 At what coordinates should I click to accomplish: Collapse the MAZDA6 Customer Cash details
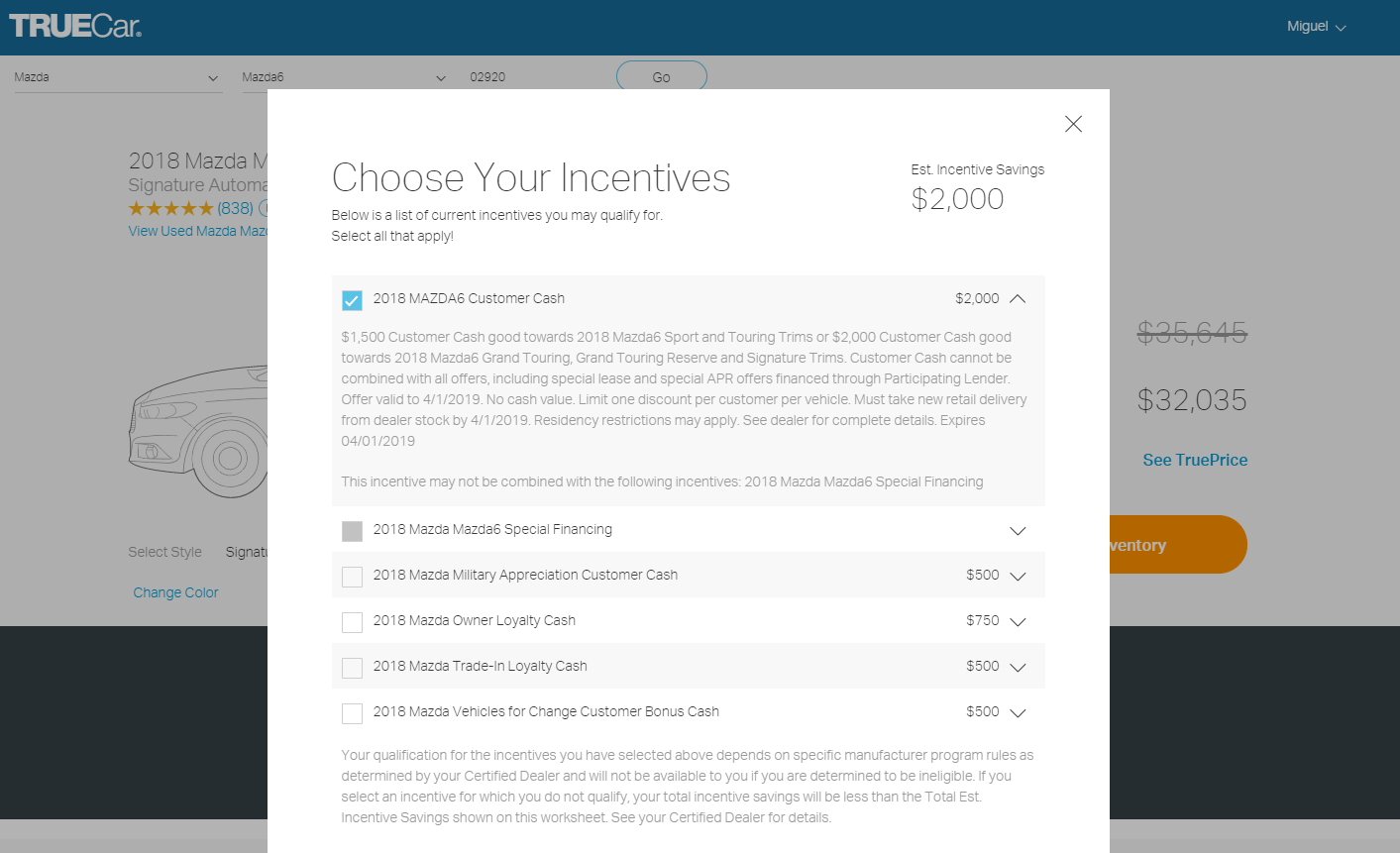coord(1018,298)
